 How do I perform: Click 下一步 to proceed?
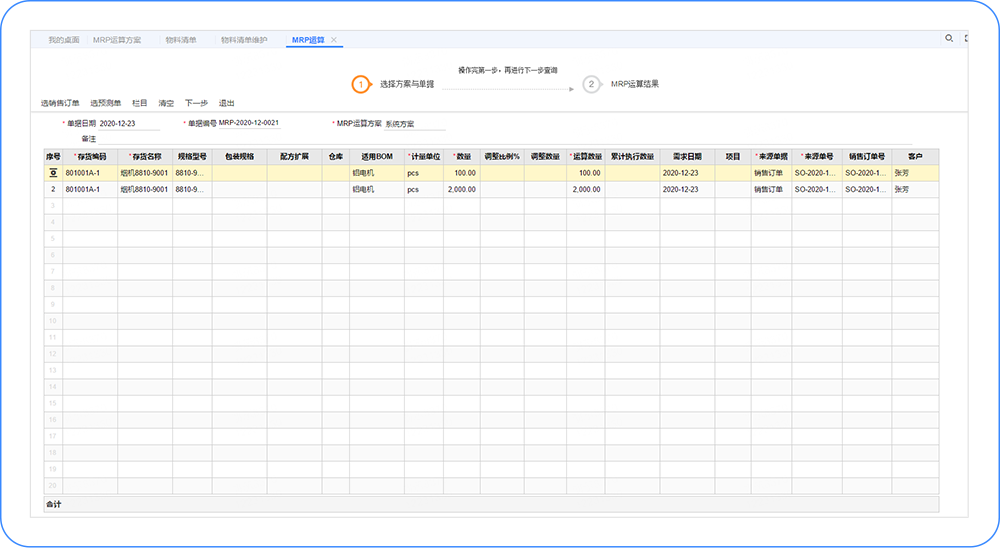coord(196,103)
